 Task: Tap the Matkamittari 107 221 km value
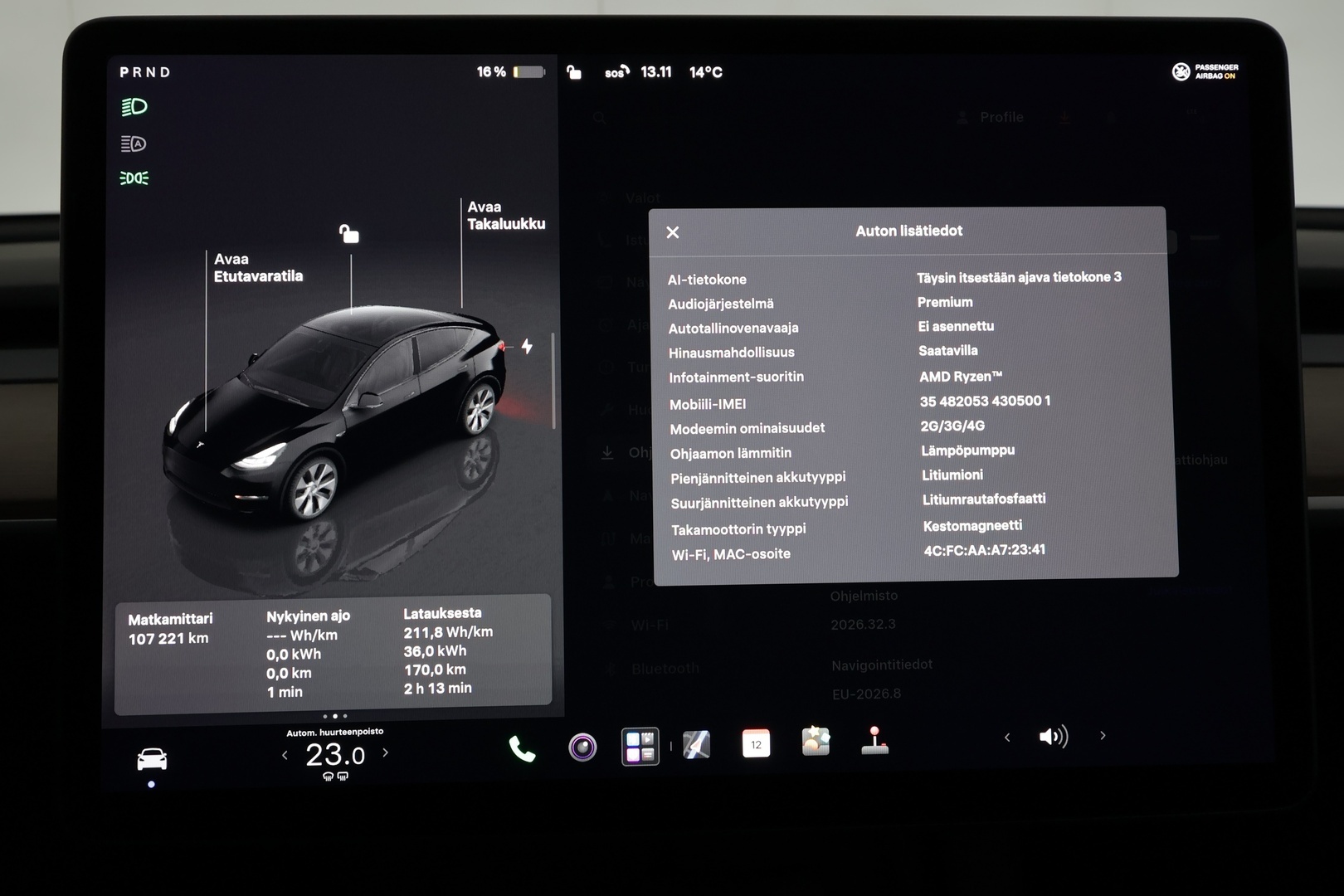168,639
